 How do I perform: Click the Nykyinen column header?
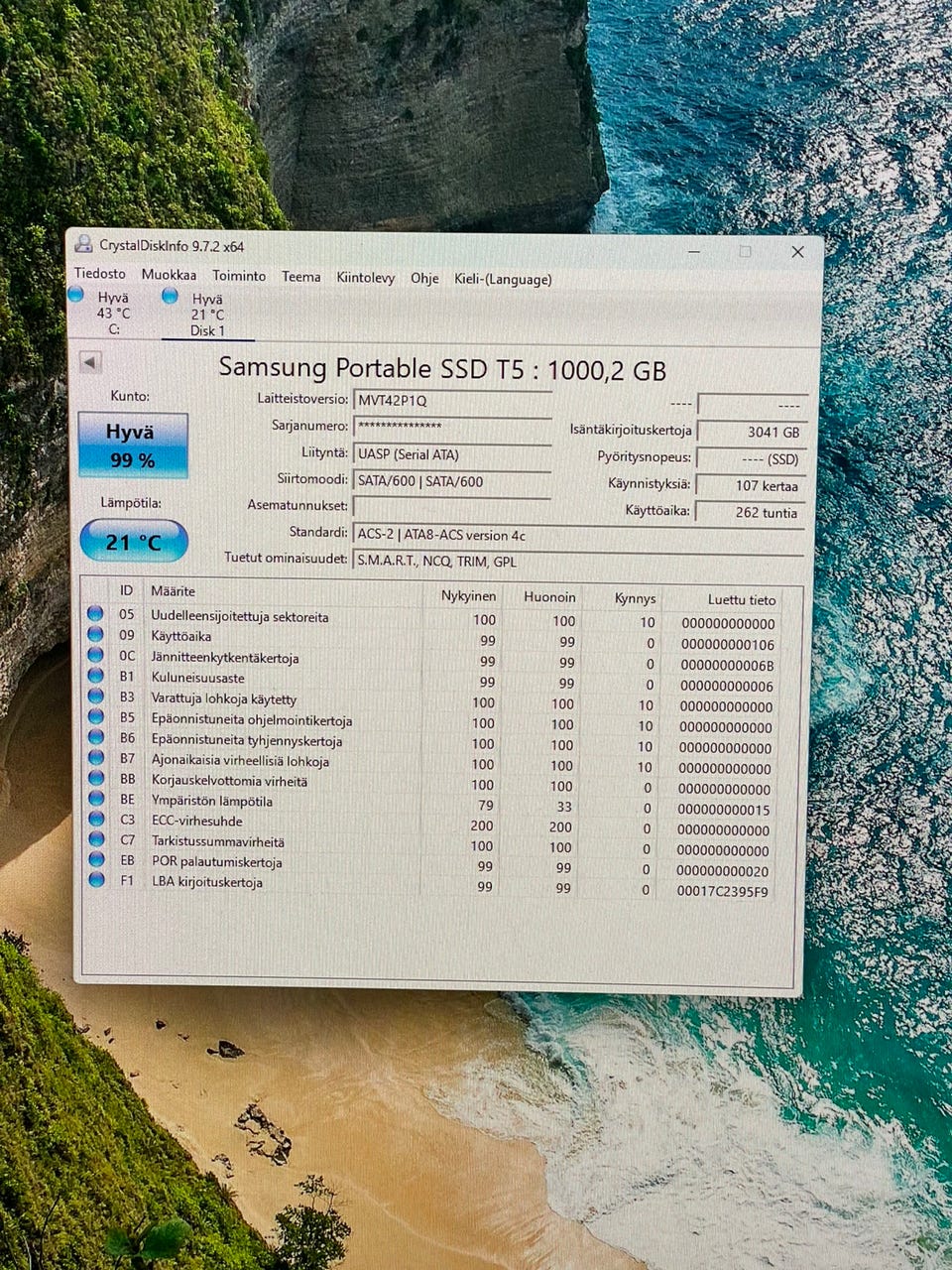pos(469,595)
